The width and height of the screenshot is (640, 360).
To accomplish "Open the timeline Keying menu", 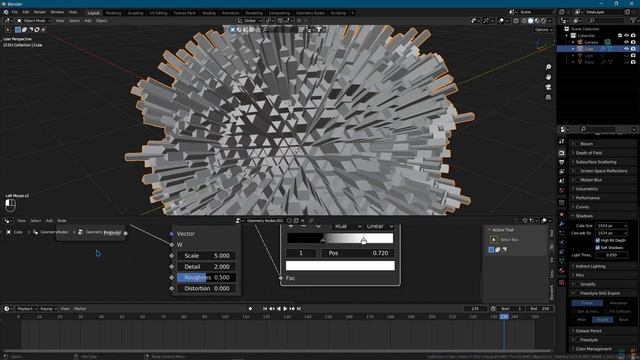I will (48, 309).
